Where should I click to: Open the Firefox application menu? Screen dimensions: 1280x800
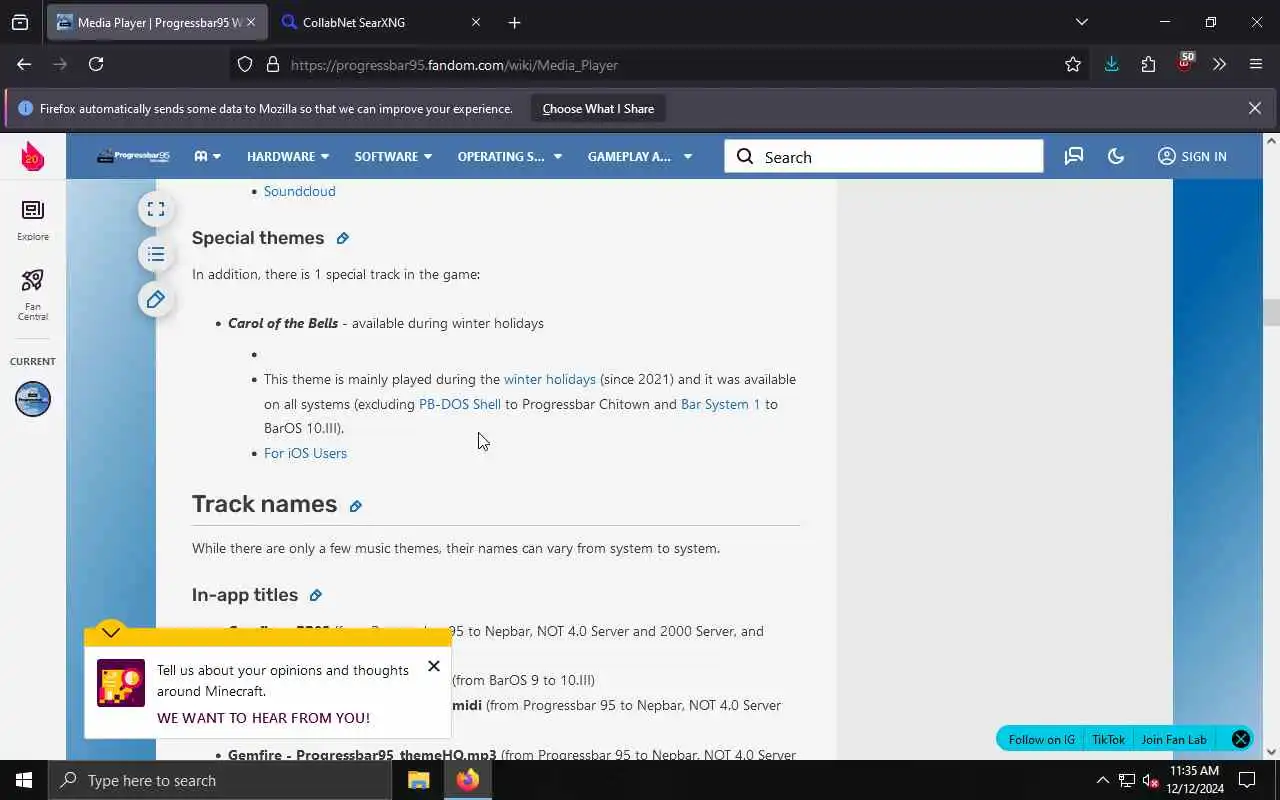click(x=1256, y=64)
